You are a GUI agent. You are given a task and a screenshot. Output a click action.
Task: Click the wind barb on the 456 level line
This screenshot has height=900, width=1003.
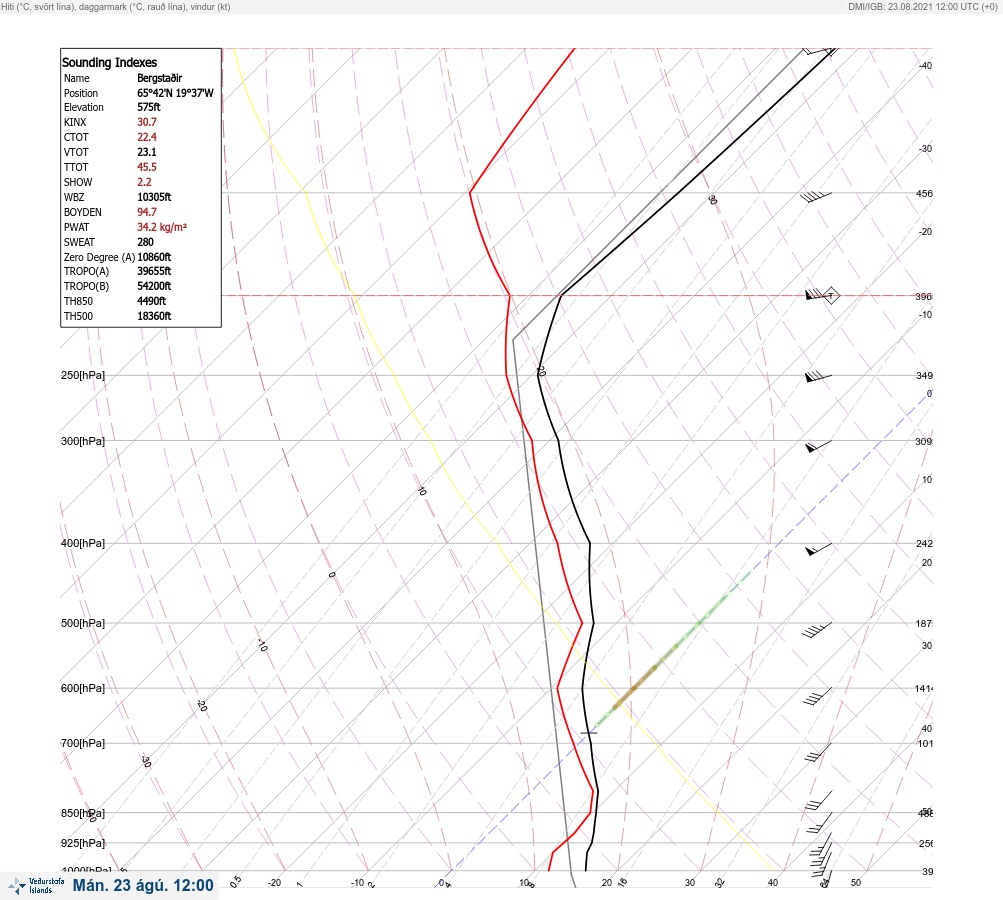point(816,196)
